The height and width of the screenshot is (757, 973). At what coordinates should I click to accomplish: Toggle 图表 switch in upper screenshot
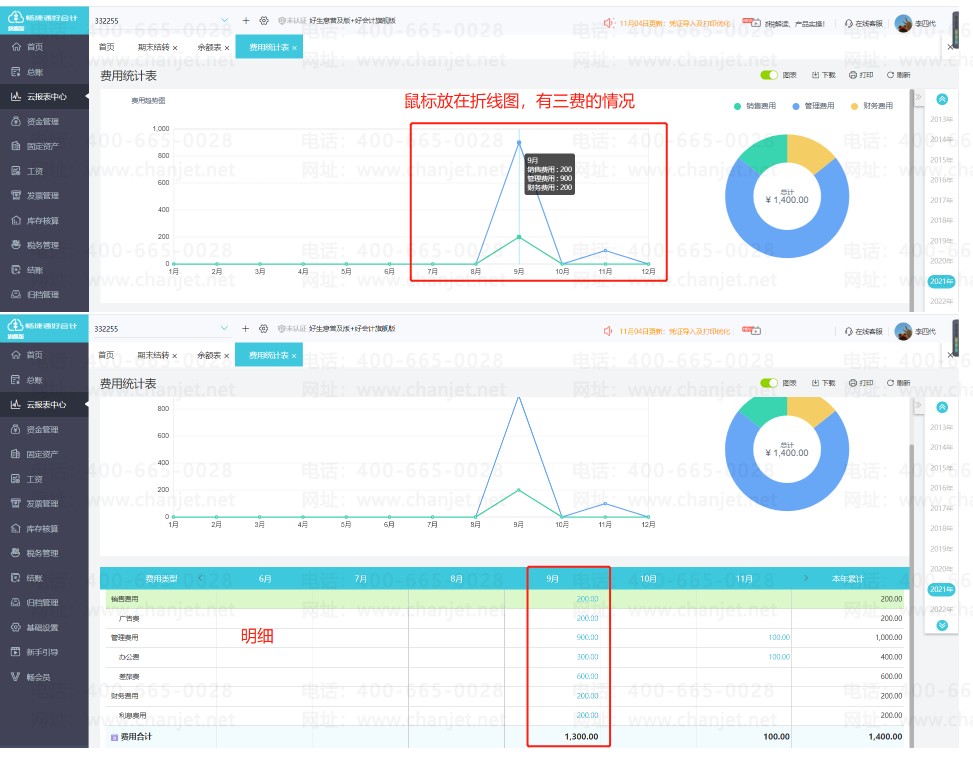(x=769, y=75)
